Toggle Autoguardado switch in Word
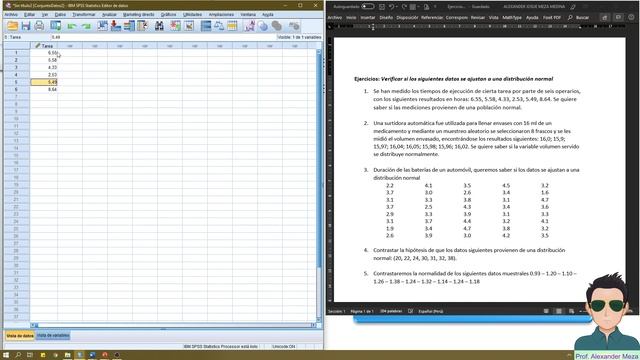640x360 pixels. [367, 7]
